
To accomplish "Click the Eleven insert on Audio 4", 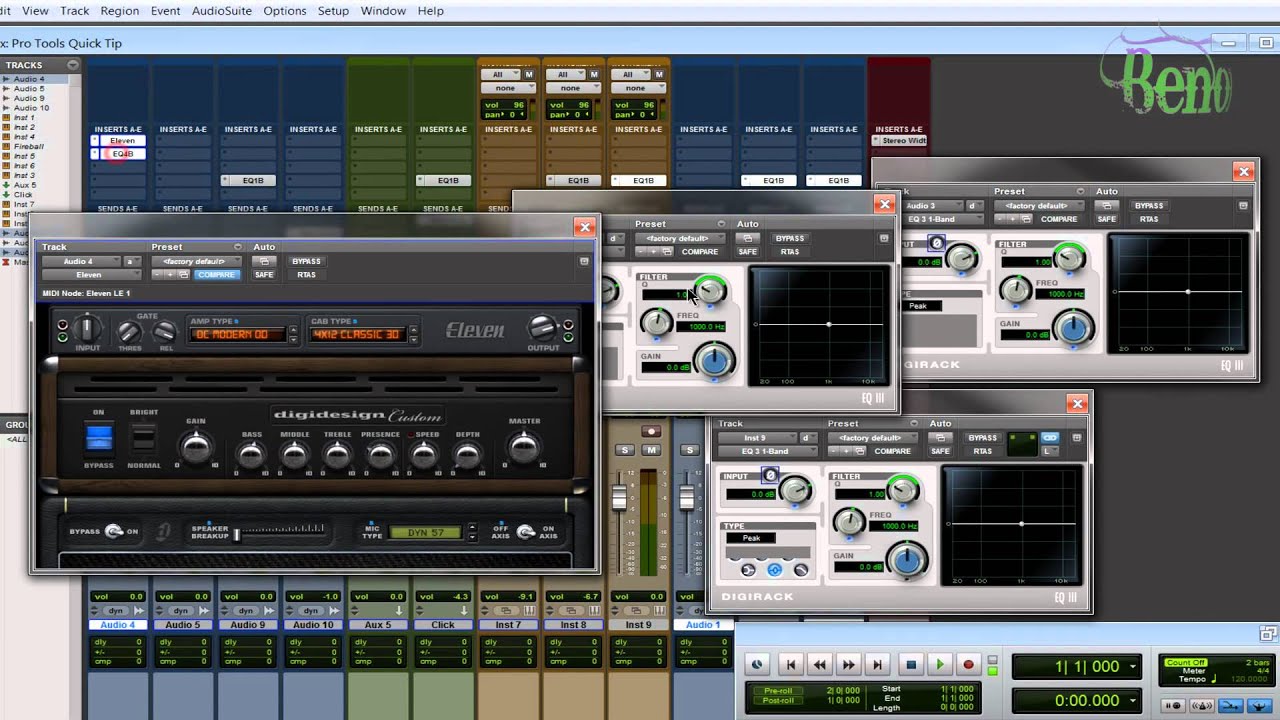I will (x=122, y=141).
